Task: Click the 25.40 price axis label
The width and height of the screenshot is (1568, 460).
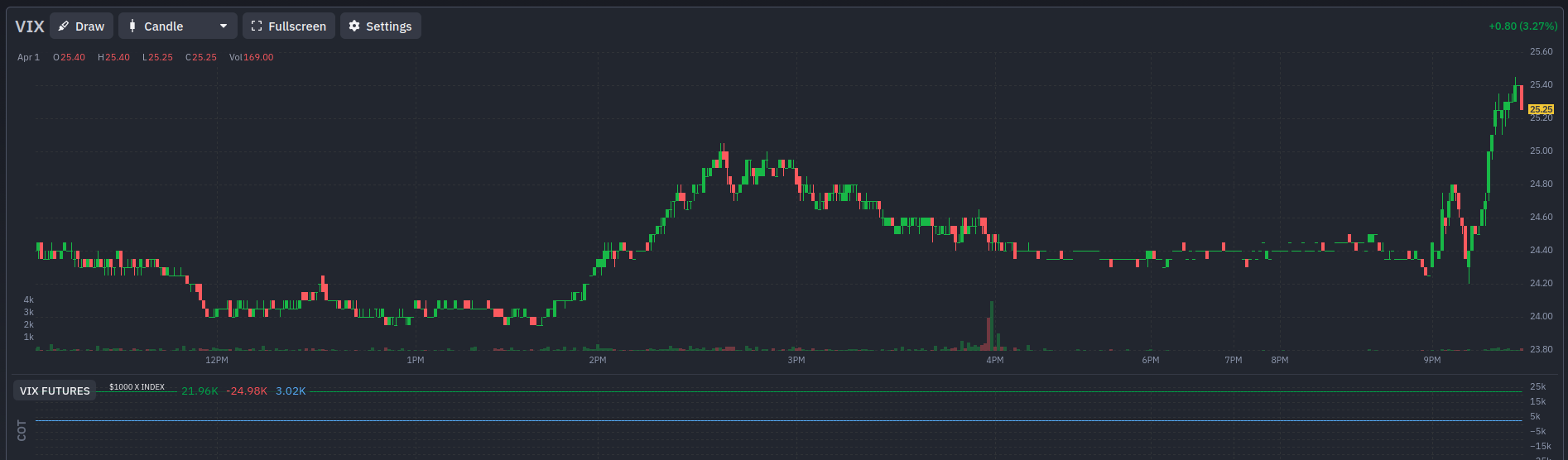Action: click(x=1542, y=84)
